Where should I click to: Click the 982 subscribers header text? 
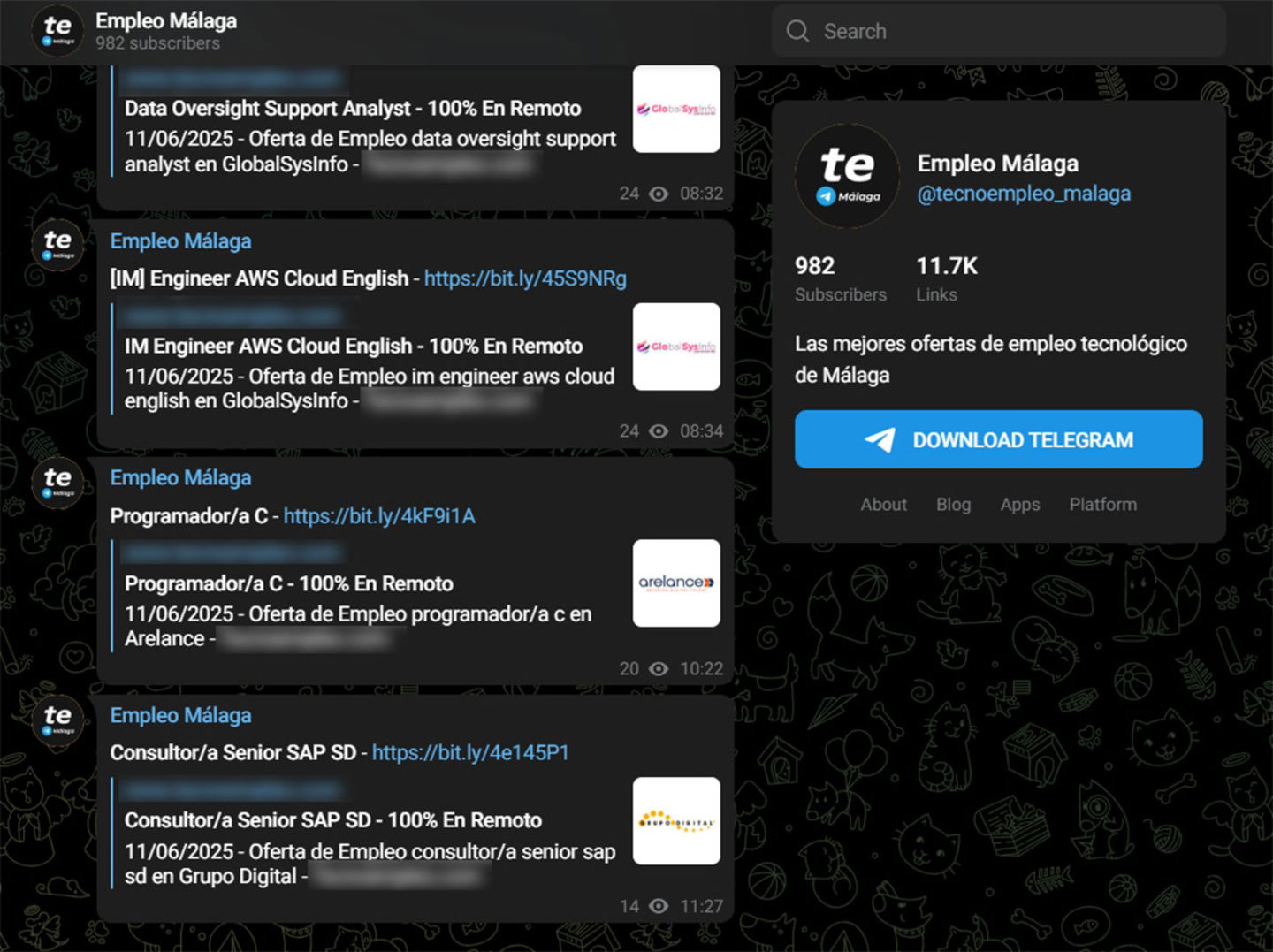(x=157, y=43)
